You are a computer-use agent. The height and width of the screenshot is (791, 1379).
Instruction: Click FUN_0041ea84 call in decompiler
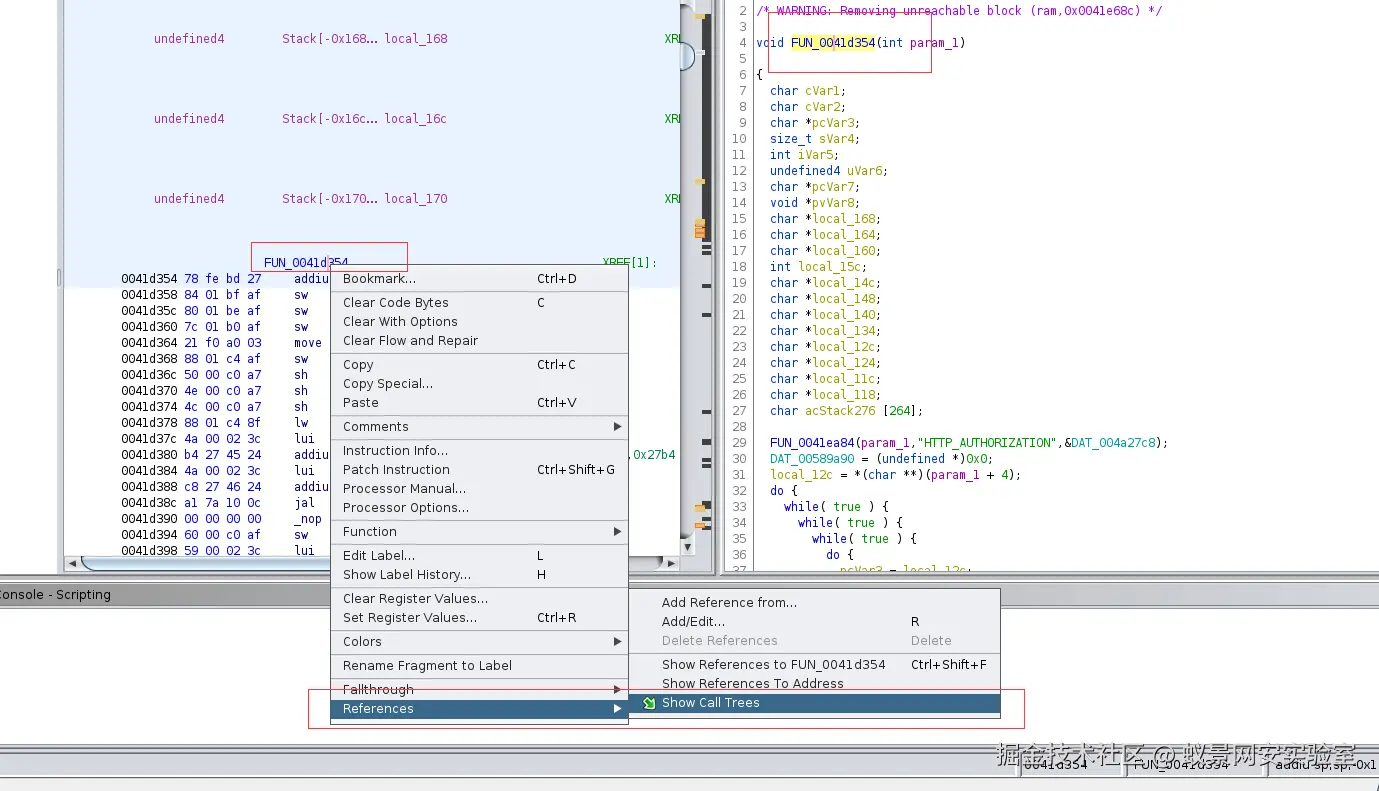point(811,443)
